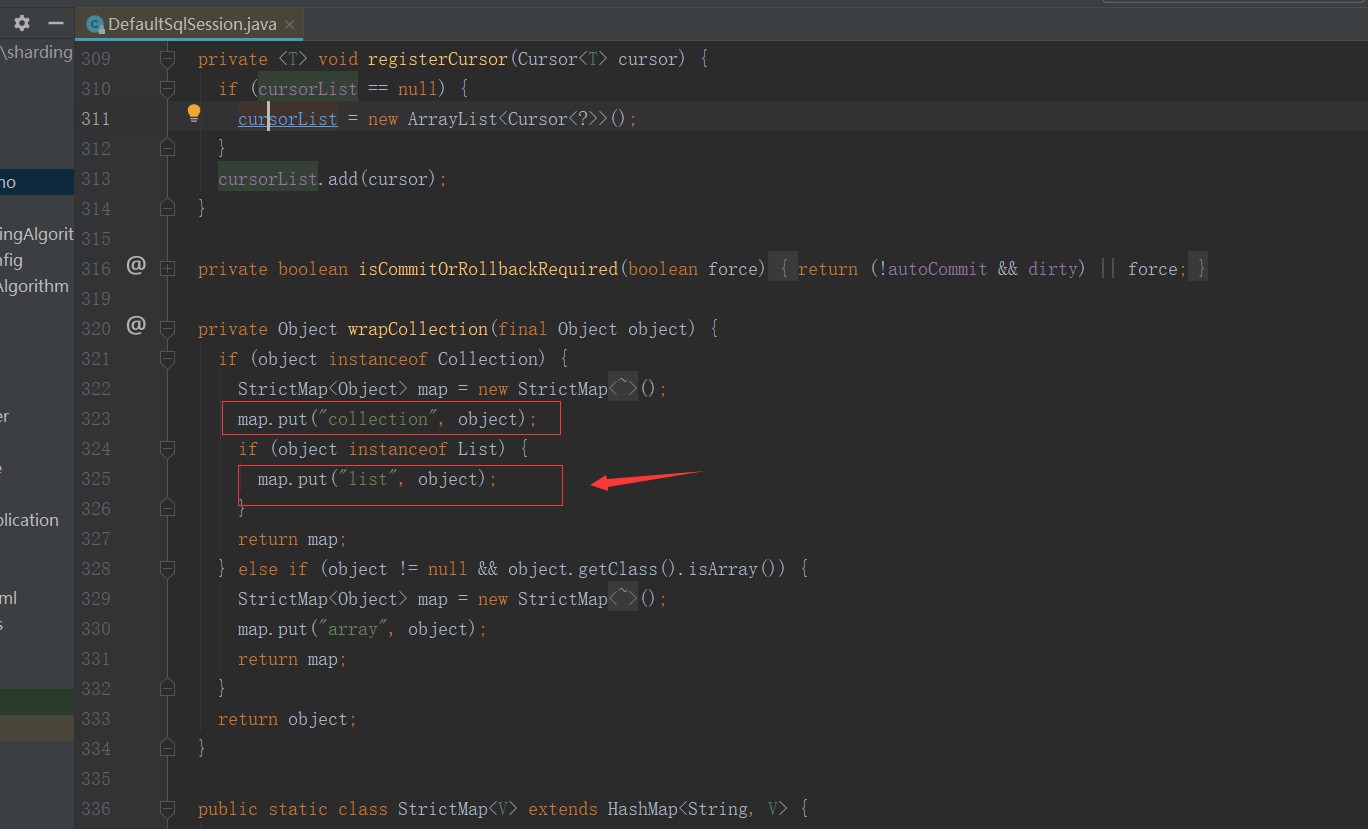Select the 'nfig' item in project tree
Screen dimensions: 1368x829
[12, 260]
